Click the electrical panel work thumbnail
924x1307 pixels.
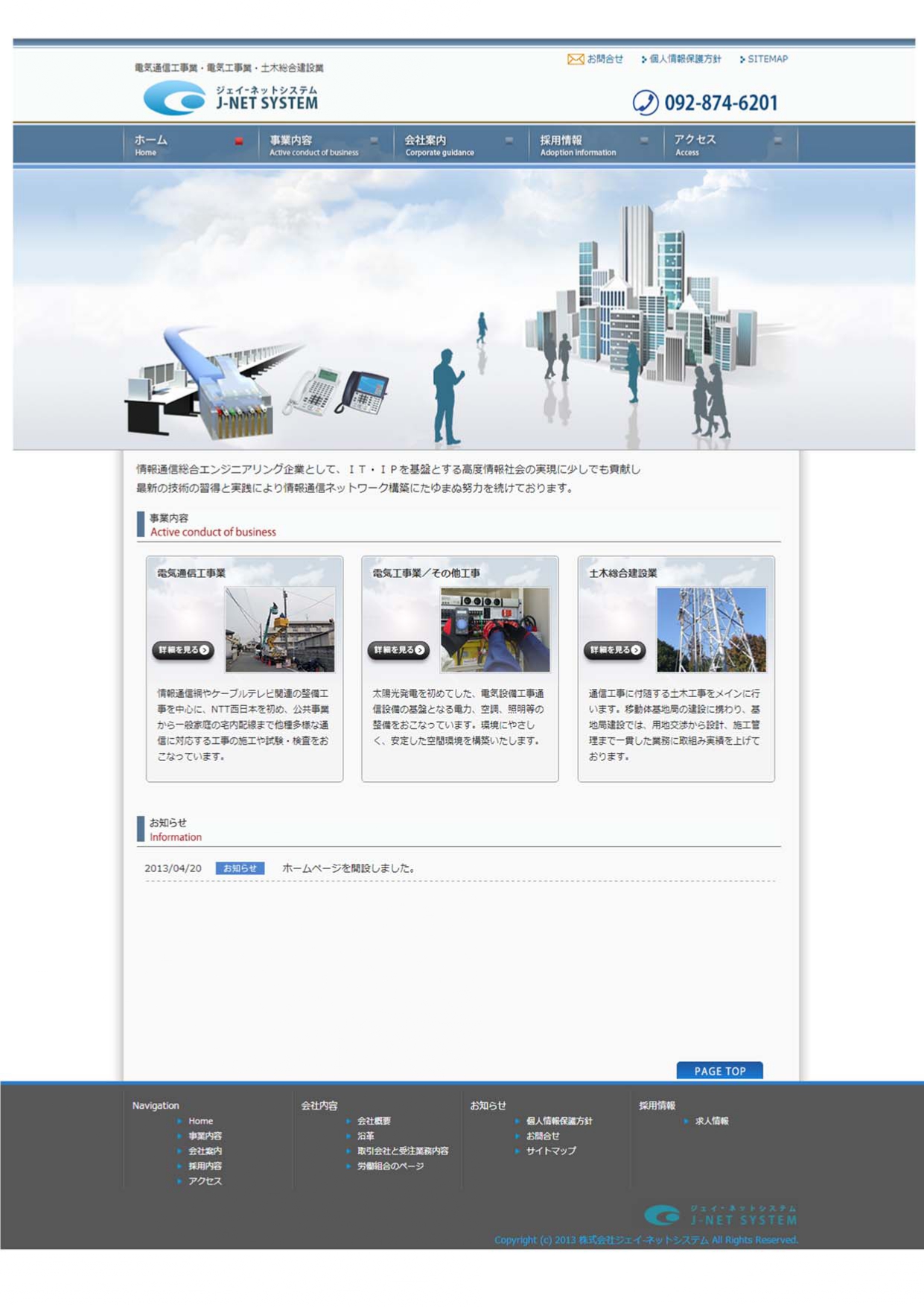point(494,629)
